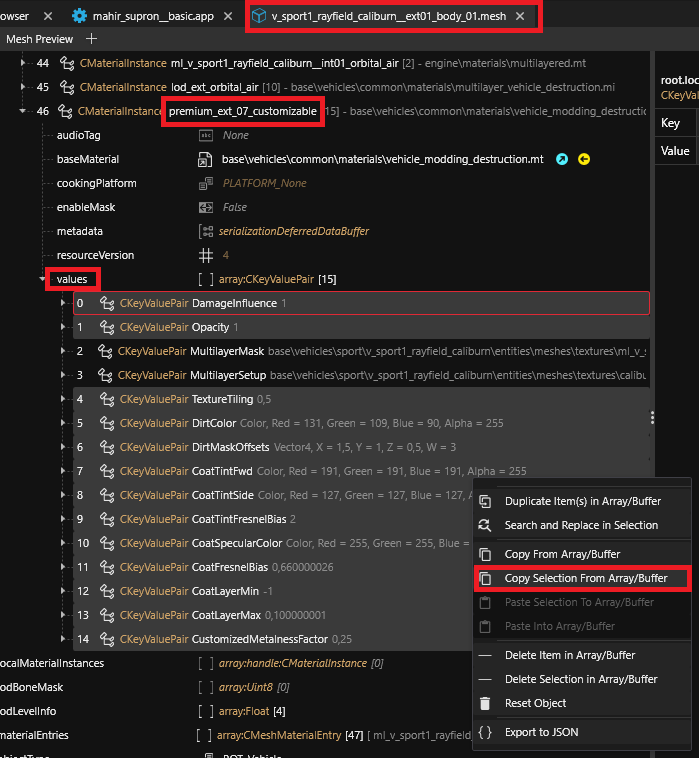
Task: Choose Copy Selection From Array/Buffer
Action: pos(585,578)
